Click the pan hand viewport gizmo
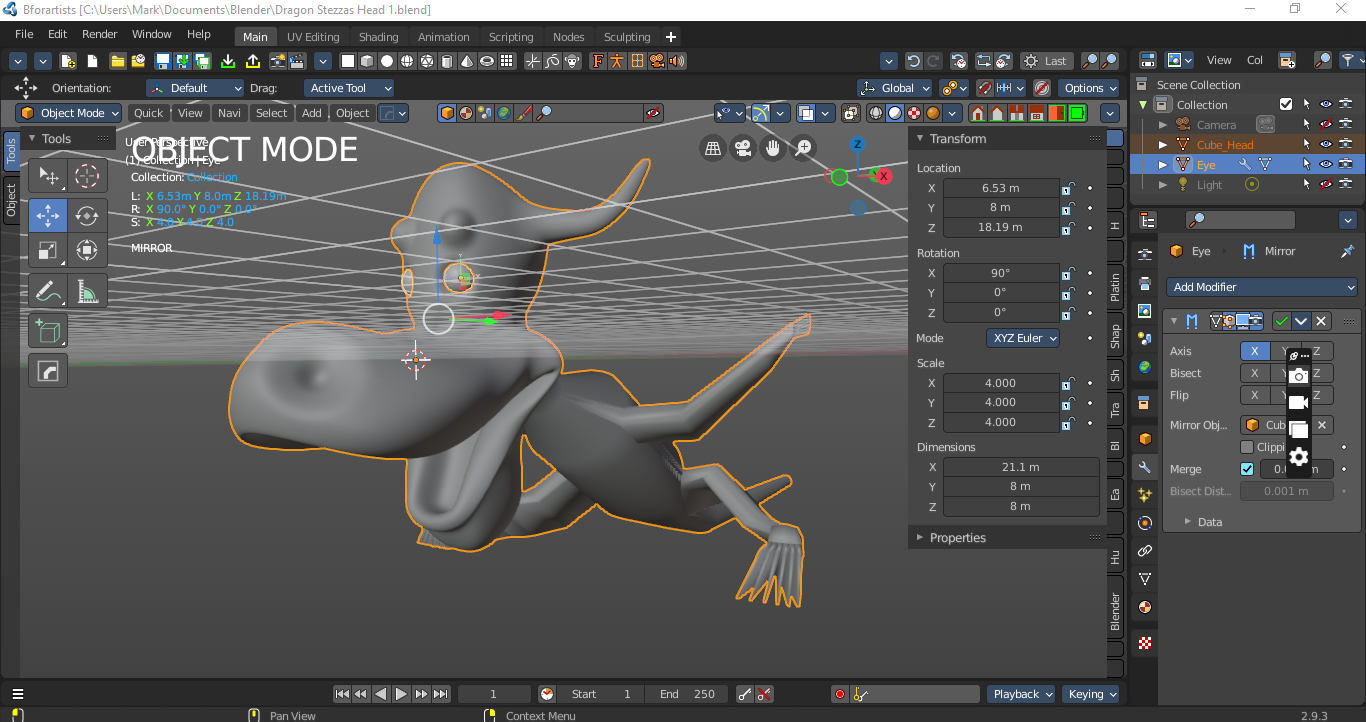 [773, 149]
